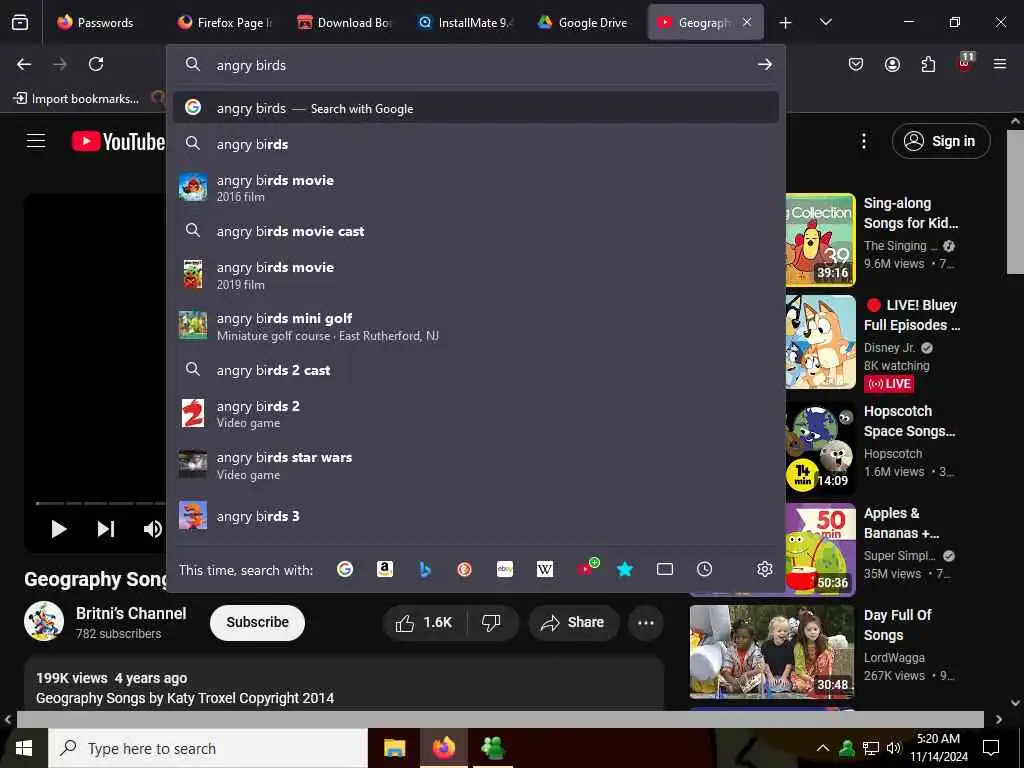Screen dimensions: 1024x768
Task: Mute the video volume
Action: (152, 529)
